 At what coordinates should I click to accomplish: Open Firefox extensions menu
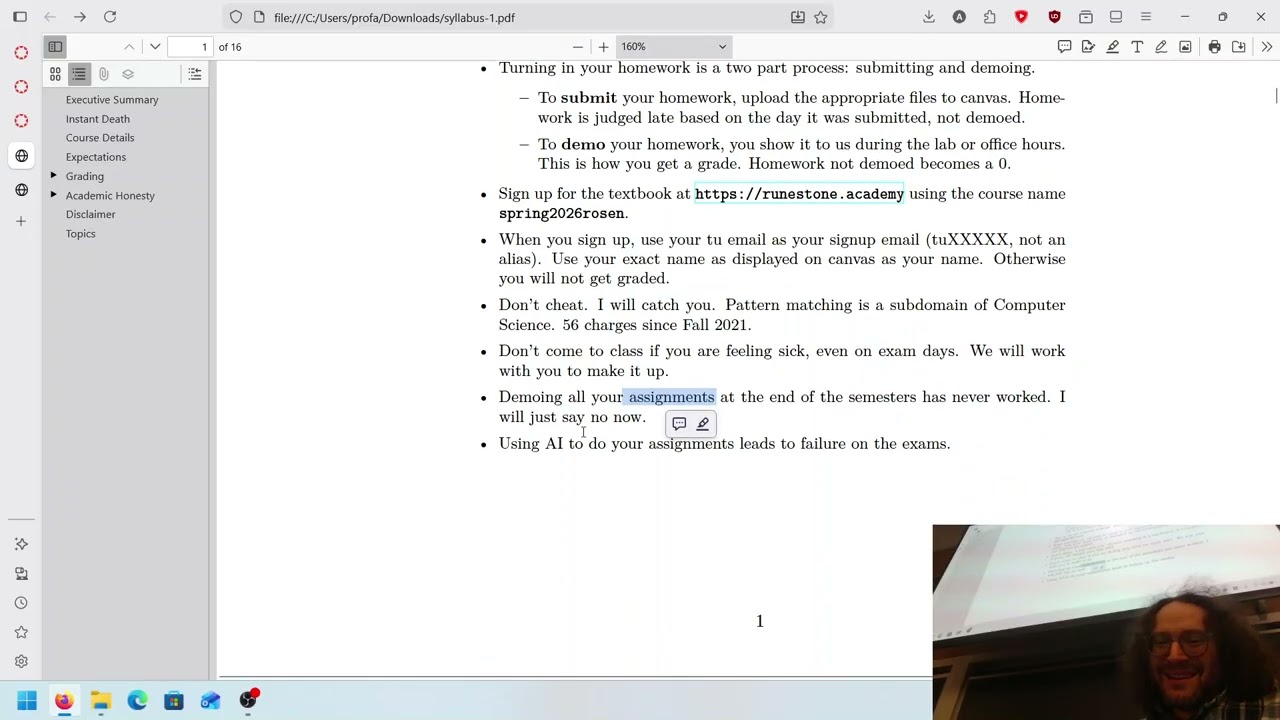pyautogui.click(x=990, y=17)
